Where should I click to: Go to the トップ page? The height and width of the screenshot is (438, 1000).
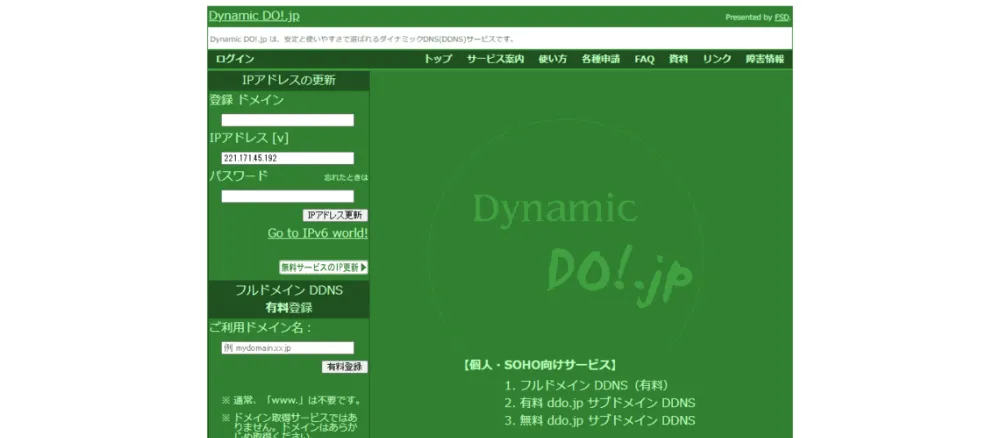point(438,59)
